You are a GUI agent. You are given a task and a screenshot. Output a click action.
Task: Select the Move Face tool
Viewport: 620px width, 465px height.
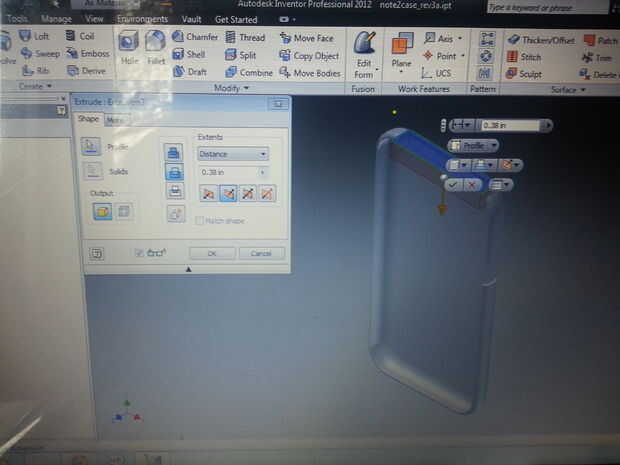(x=307, y=38)
